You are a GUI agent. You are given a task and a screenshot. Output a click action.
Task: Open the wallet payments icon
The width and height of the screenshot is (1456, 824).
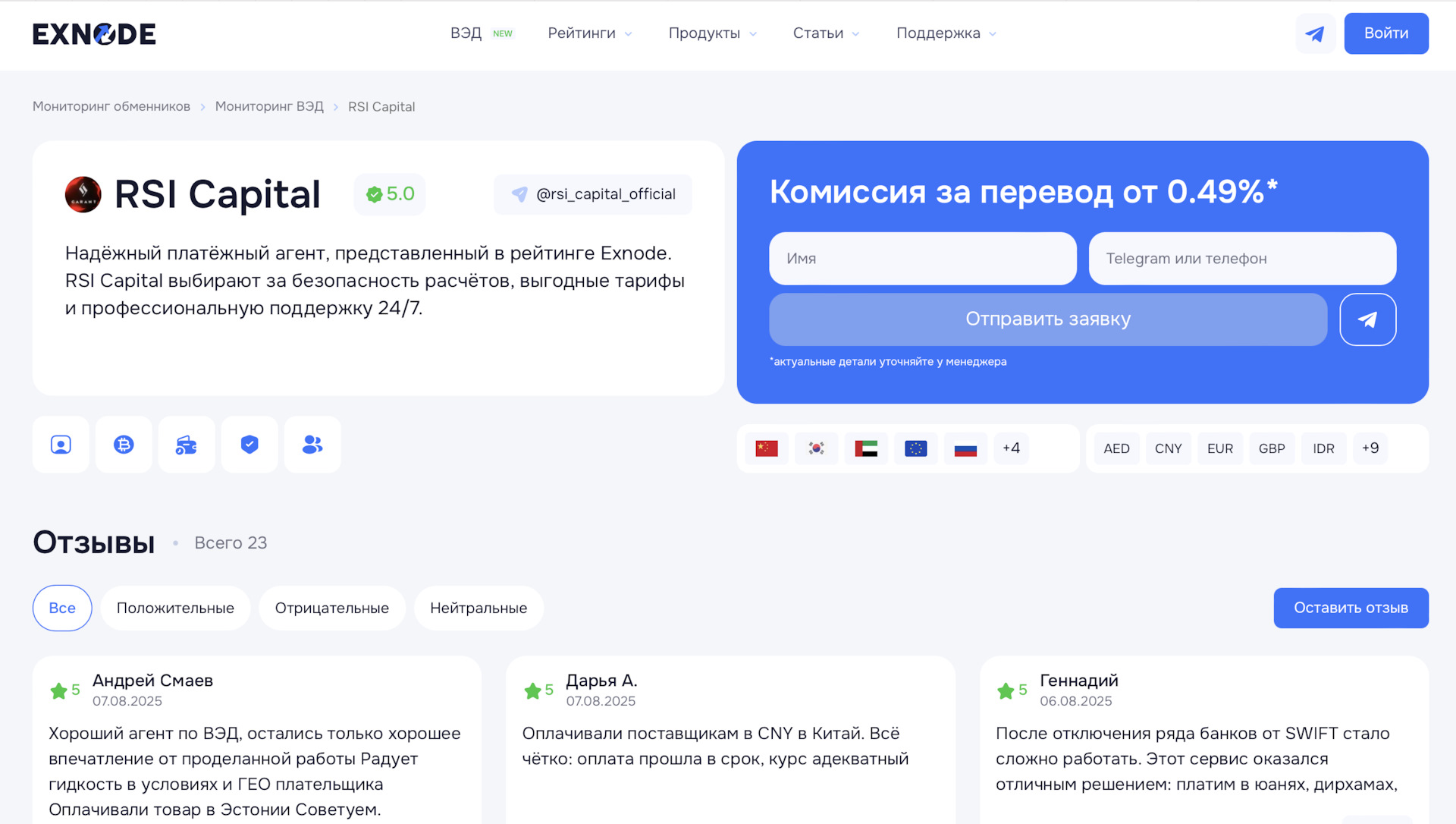pyautogui.click(x=187, y=445)
